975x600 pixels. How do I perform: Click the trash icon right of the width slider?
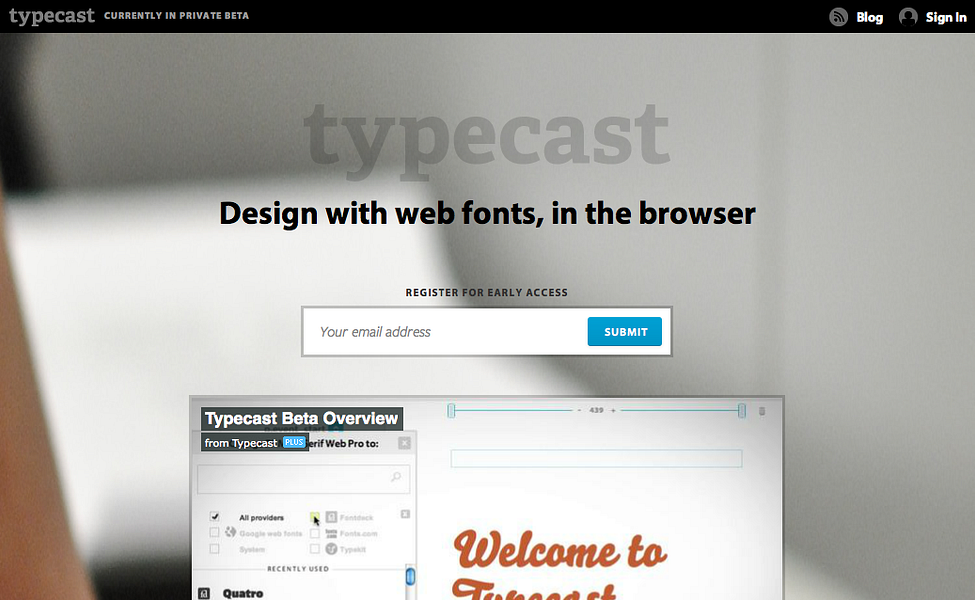click(762, 411)
